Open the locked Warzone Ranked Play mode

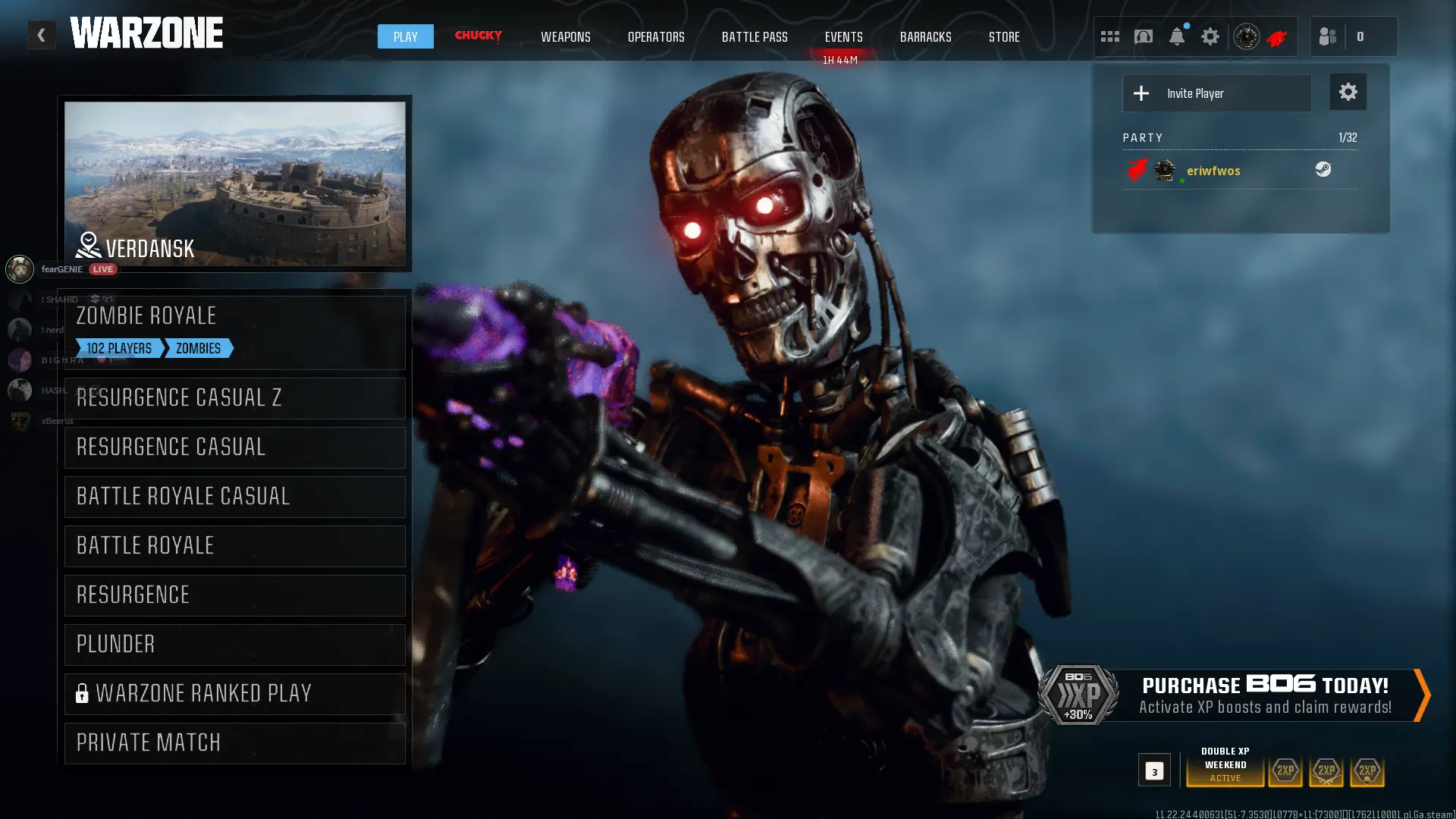click(234, 694)
